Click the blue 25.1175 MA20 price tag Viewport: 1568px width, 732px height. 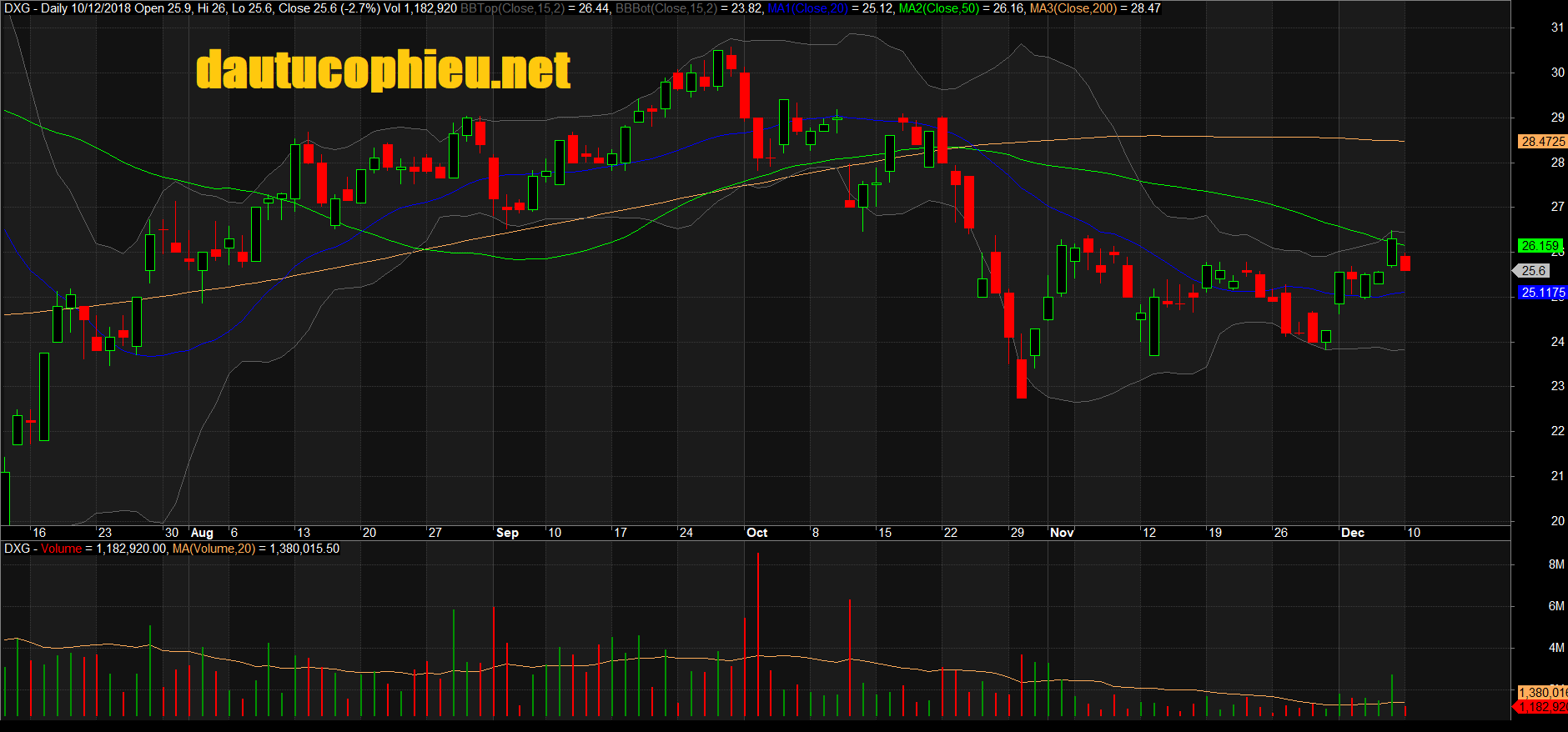(1542, 293)
